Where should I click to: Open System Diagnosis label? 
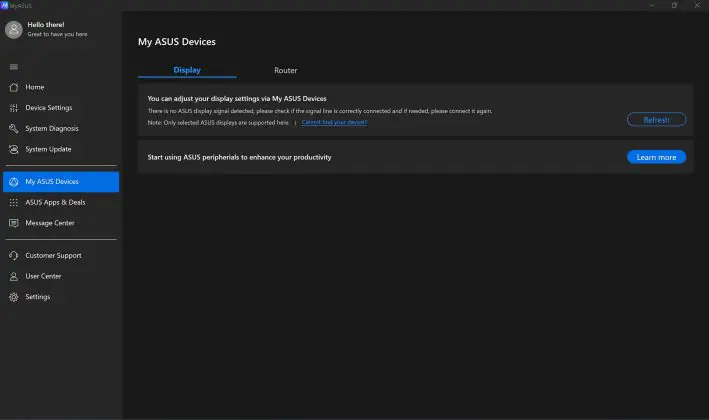coord(52,129)
